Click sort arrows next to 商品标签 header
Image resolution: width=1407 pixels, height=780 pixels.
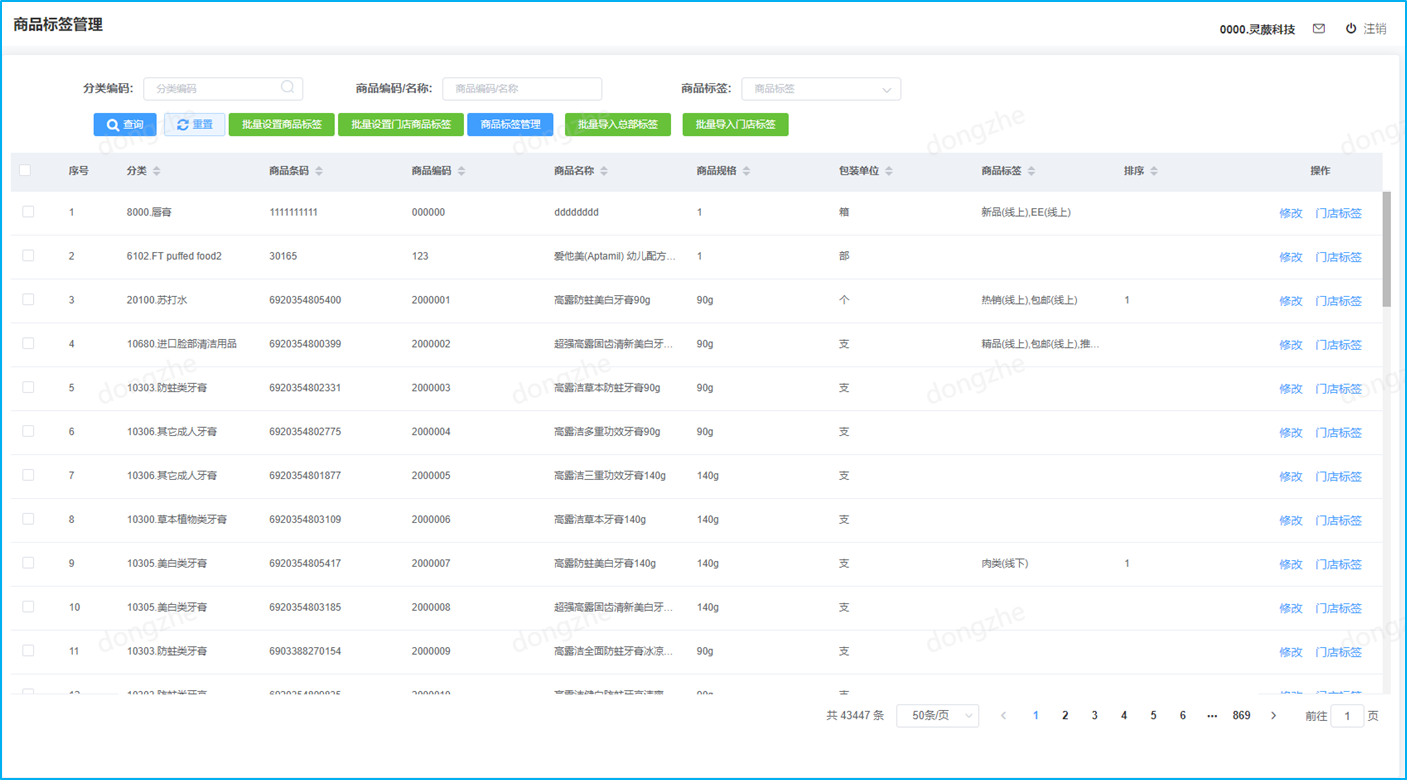pyautogui.click(x=1031, y=171)
